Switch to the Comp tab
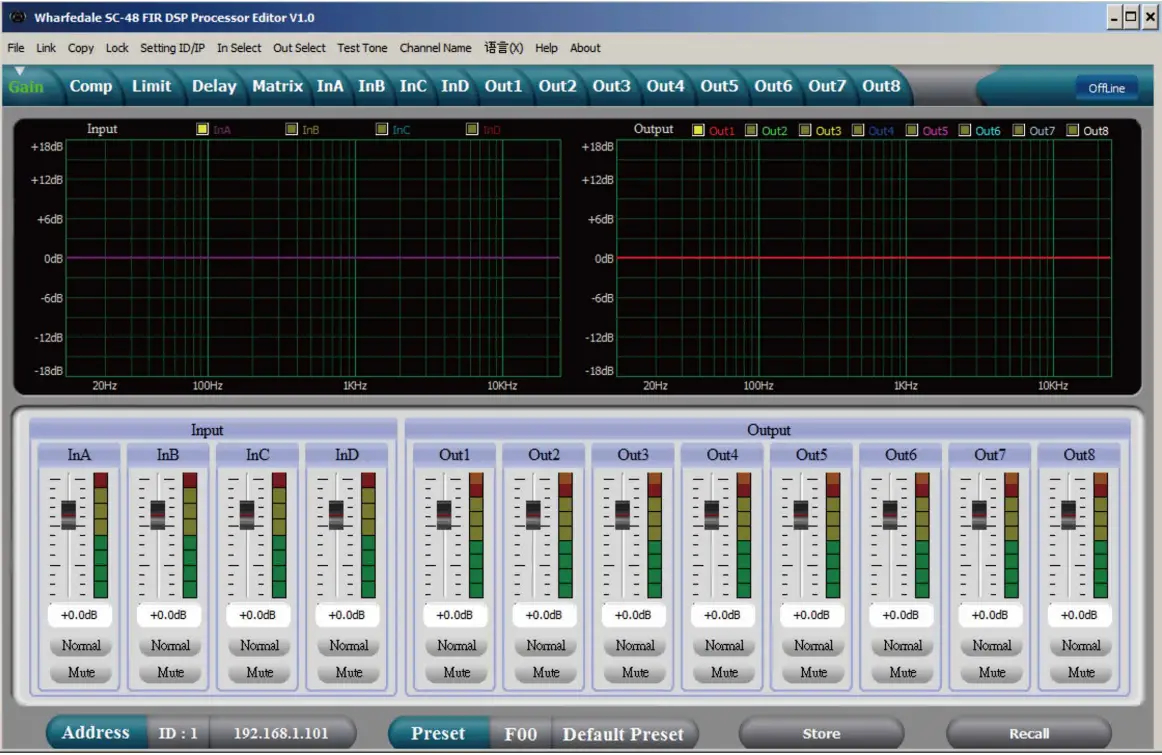Screen dimensions: 1162x755 click(x=91, y=86)
